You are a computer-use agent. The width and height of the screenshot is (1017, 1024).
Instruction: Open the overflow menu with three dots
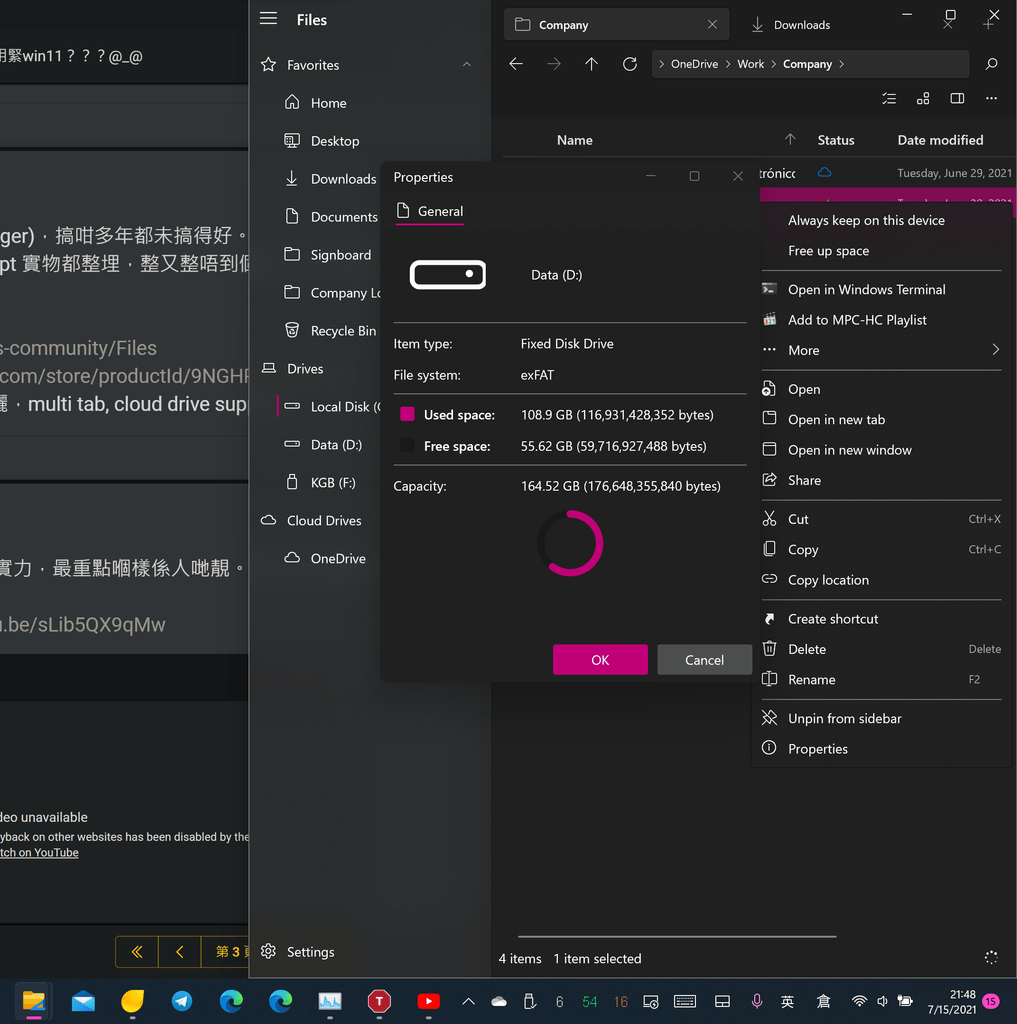(x=991, y=98)
